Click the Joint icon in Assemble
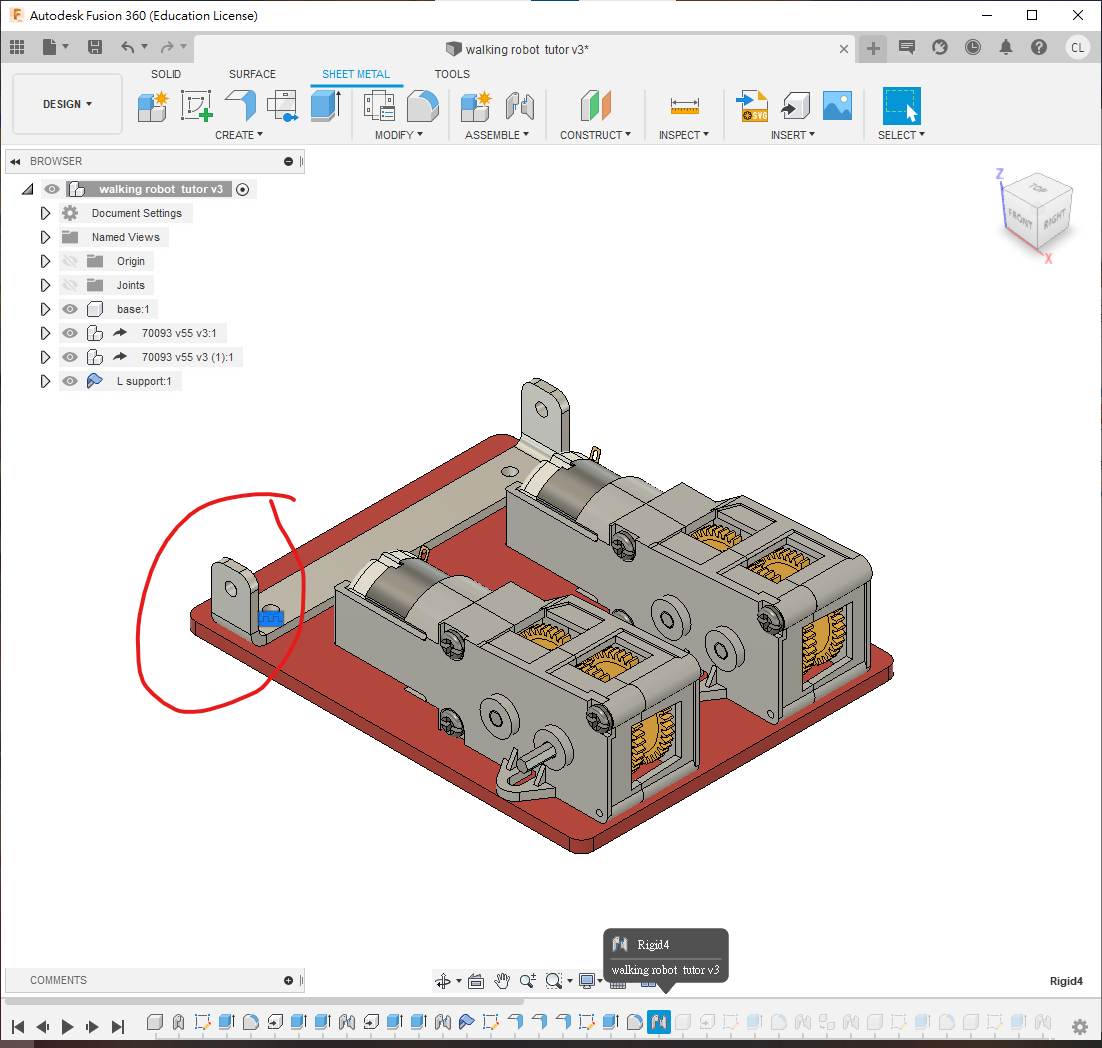The image size is (1102, 1048). 520,105
